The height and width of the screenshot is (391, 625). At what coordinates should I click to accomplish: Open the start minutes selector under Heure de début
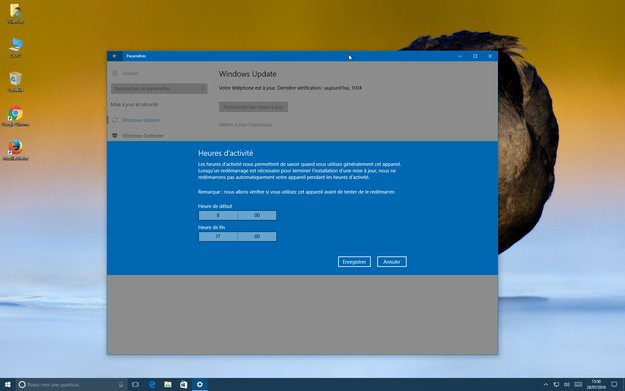coord(257,215)
